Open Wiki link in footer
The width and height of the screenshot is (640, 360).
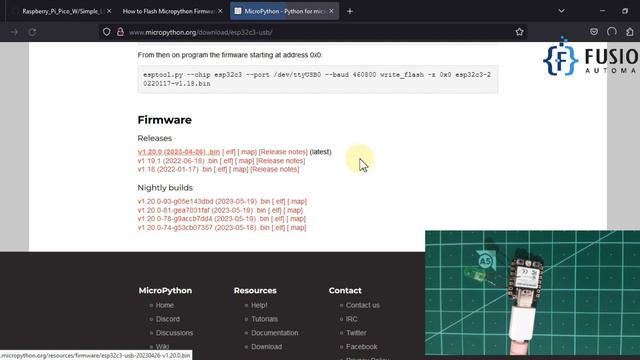[x=162, y=347]
